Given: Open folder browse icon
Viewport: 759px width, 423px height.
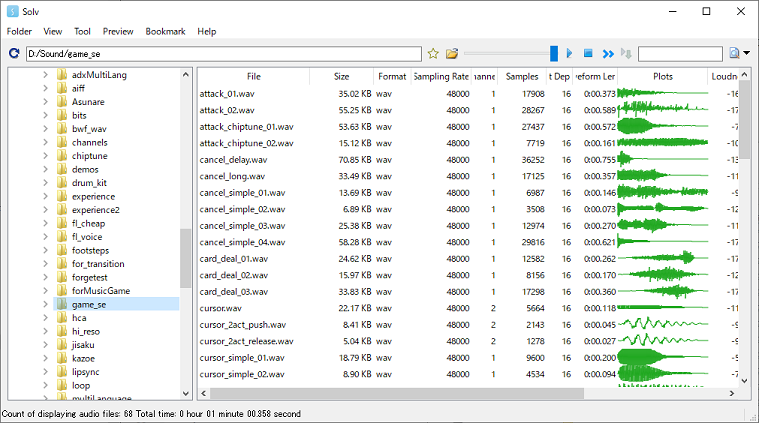Looking at the screenshot, I should (x=452, y=54).
